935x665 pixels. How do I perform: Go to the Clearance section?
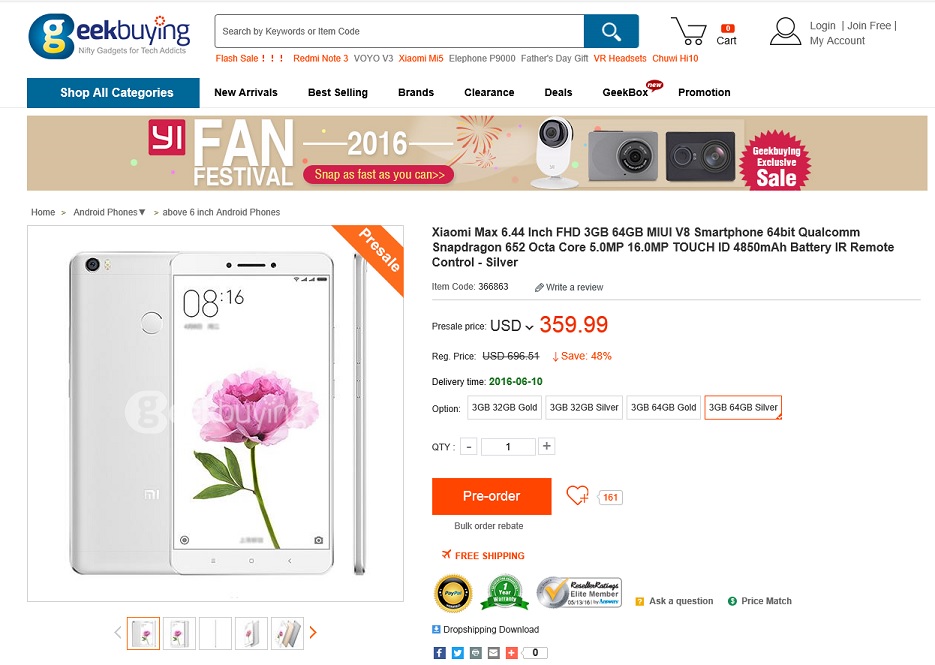[x=489, y=92]
